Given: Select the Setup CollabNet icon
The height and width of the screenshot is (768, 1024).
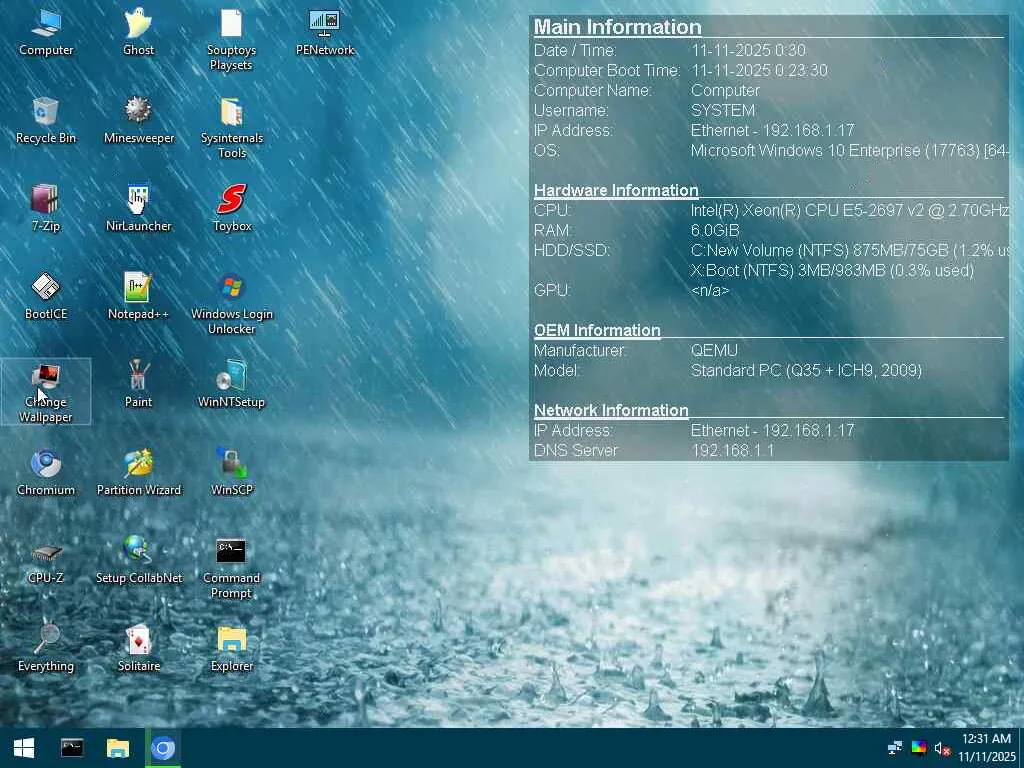Looking at the screenshot, I should (x=138, y=562).
